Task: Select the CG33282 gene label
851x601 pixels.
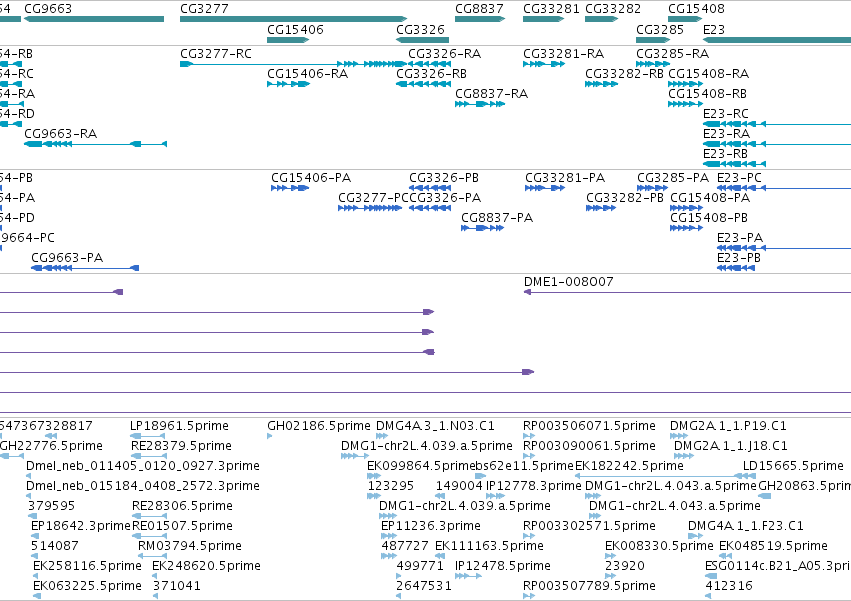Action: pyautogui.click(x=613, y=9)
